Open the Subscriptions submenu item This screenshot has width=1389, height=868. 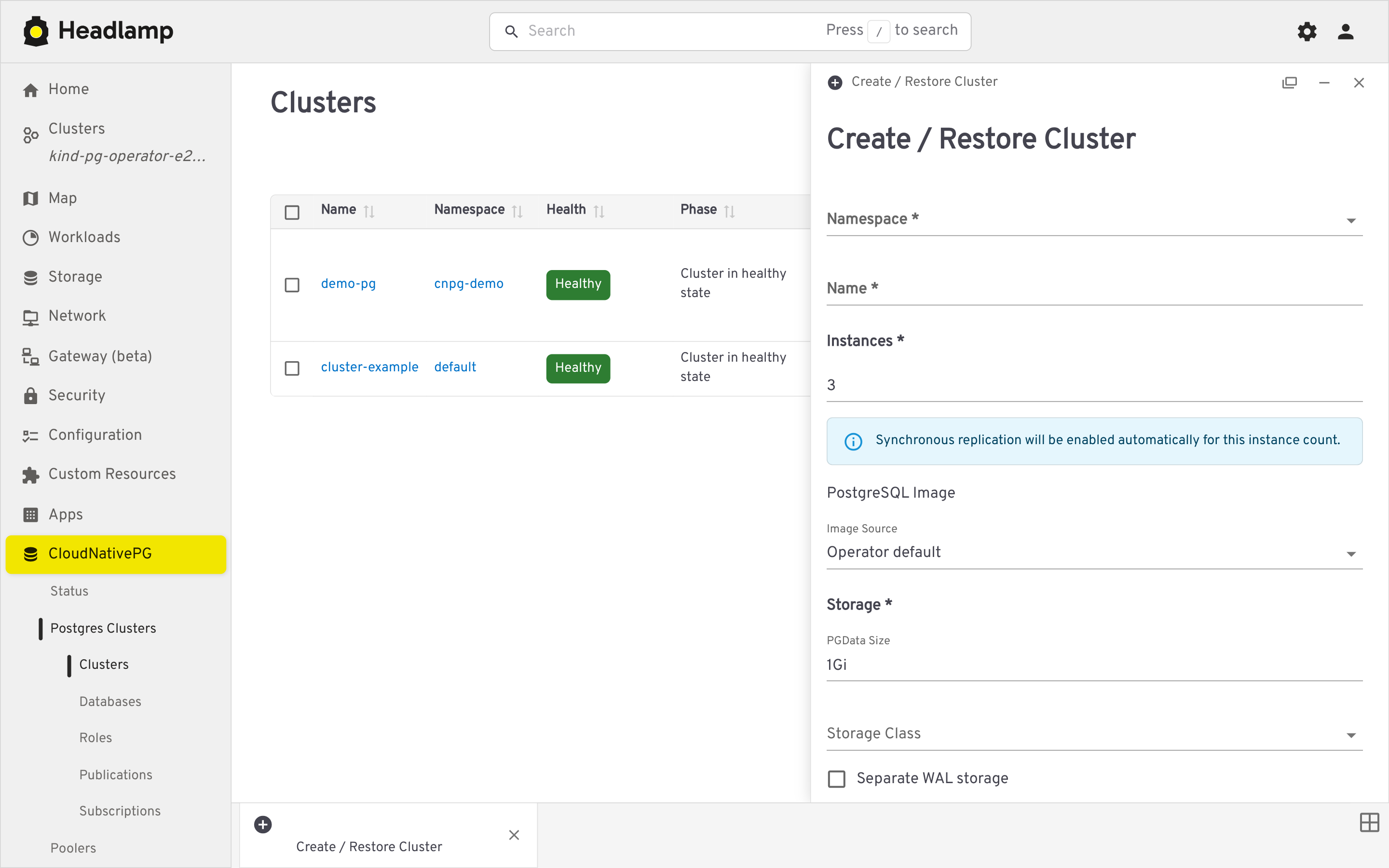[x=120, y=811]
